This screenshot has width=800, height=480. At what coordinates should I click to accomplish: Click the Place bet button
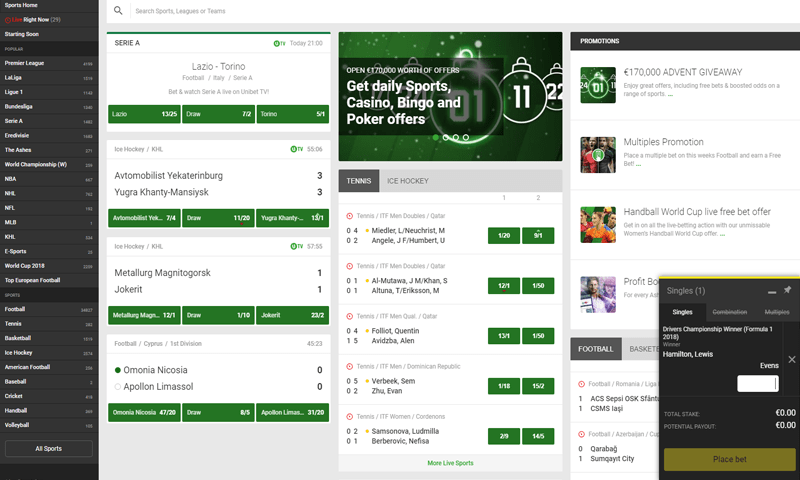(x=729, y=459)
